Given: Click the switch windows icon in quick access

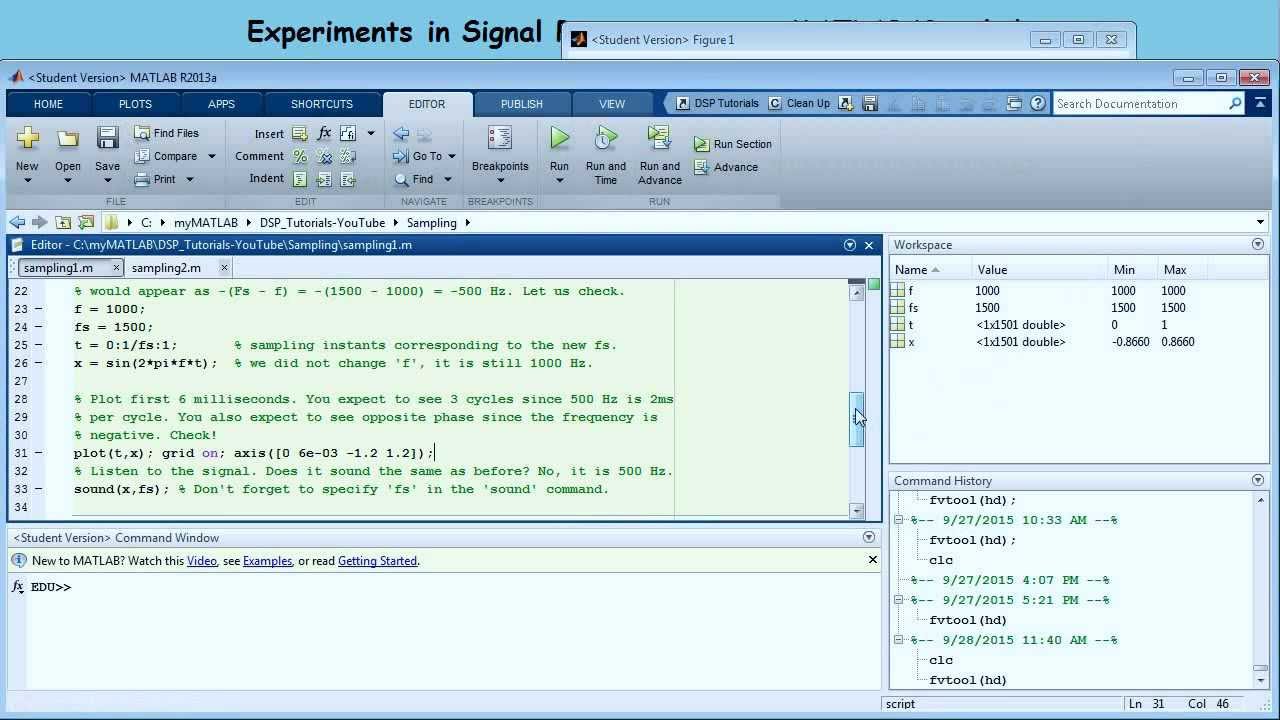Looking at the screenshot, I should click(1014, 103).
